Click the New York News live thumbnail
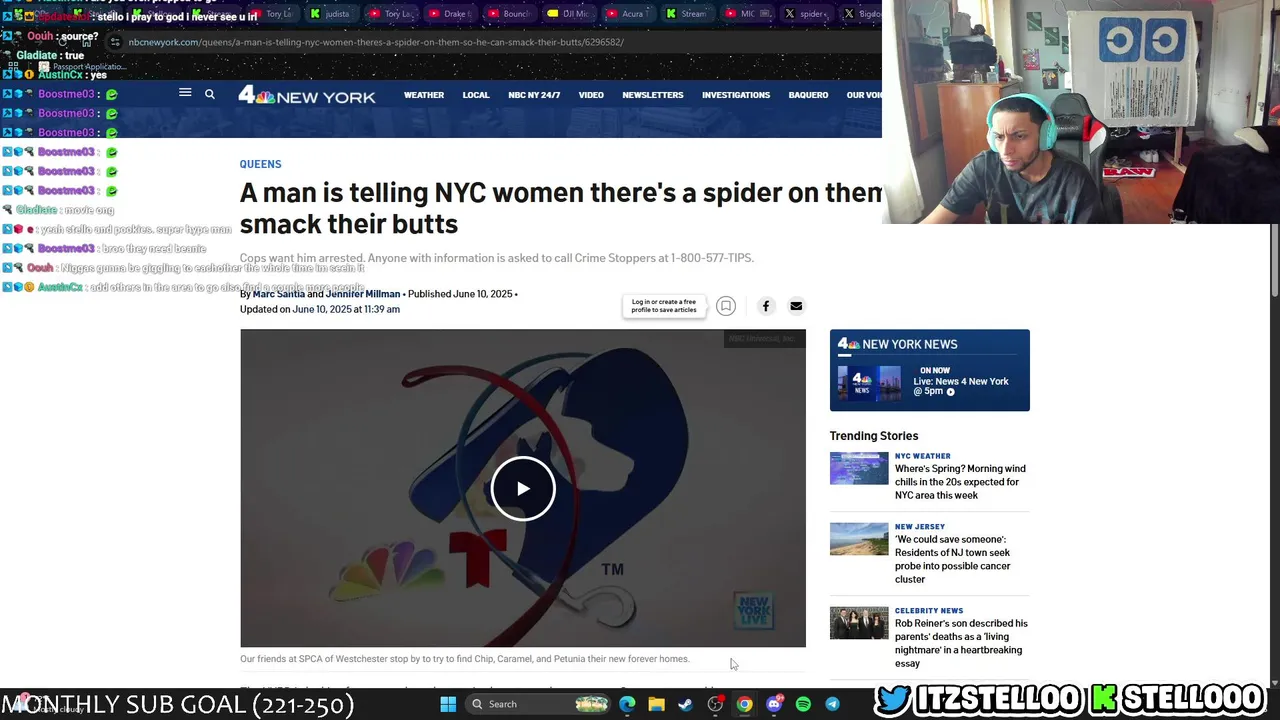Image resolution: width=1280 pixels, height=720 pixels. pos(869,385)
